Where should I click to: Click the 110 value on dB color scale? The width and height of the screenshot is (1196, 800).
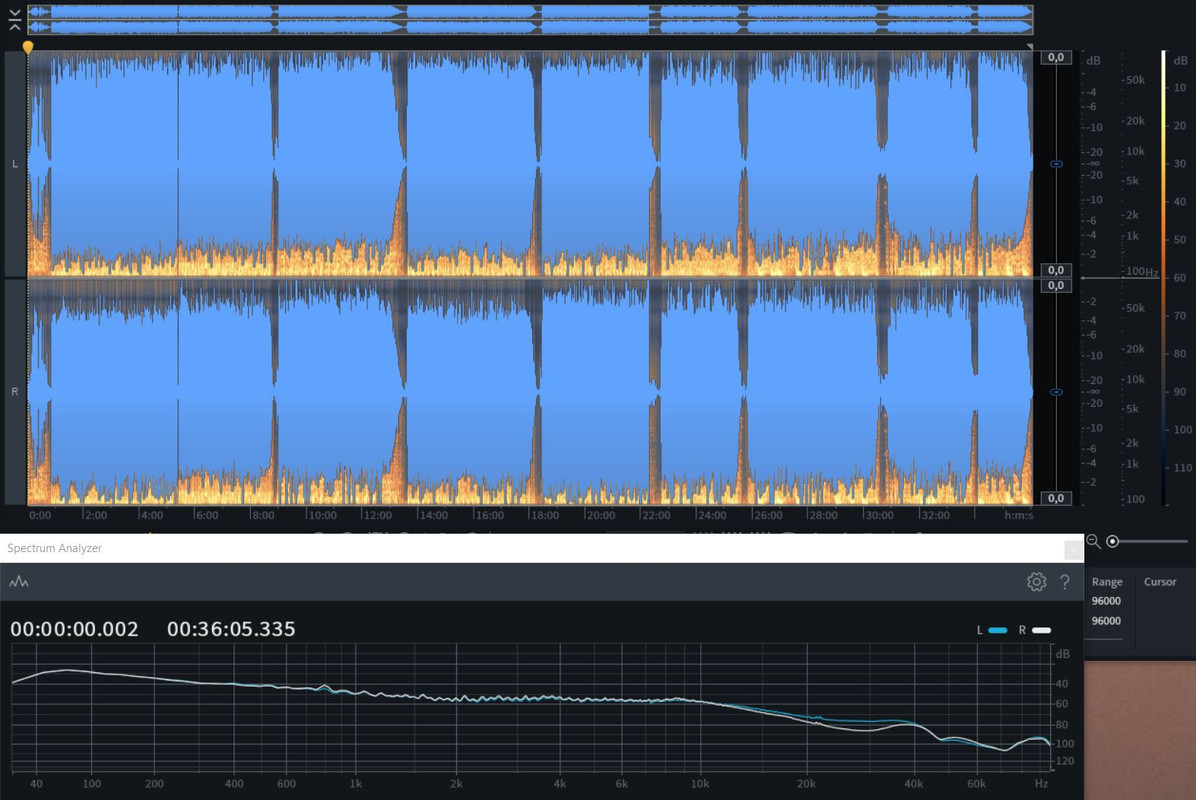click(1182, 467)
